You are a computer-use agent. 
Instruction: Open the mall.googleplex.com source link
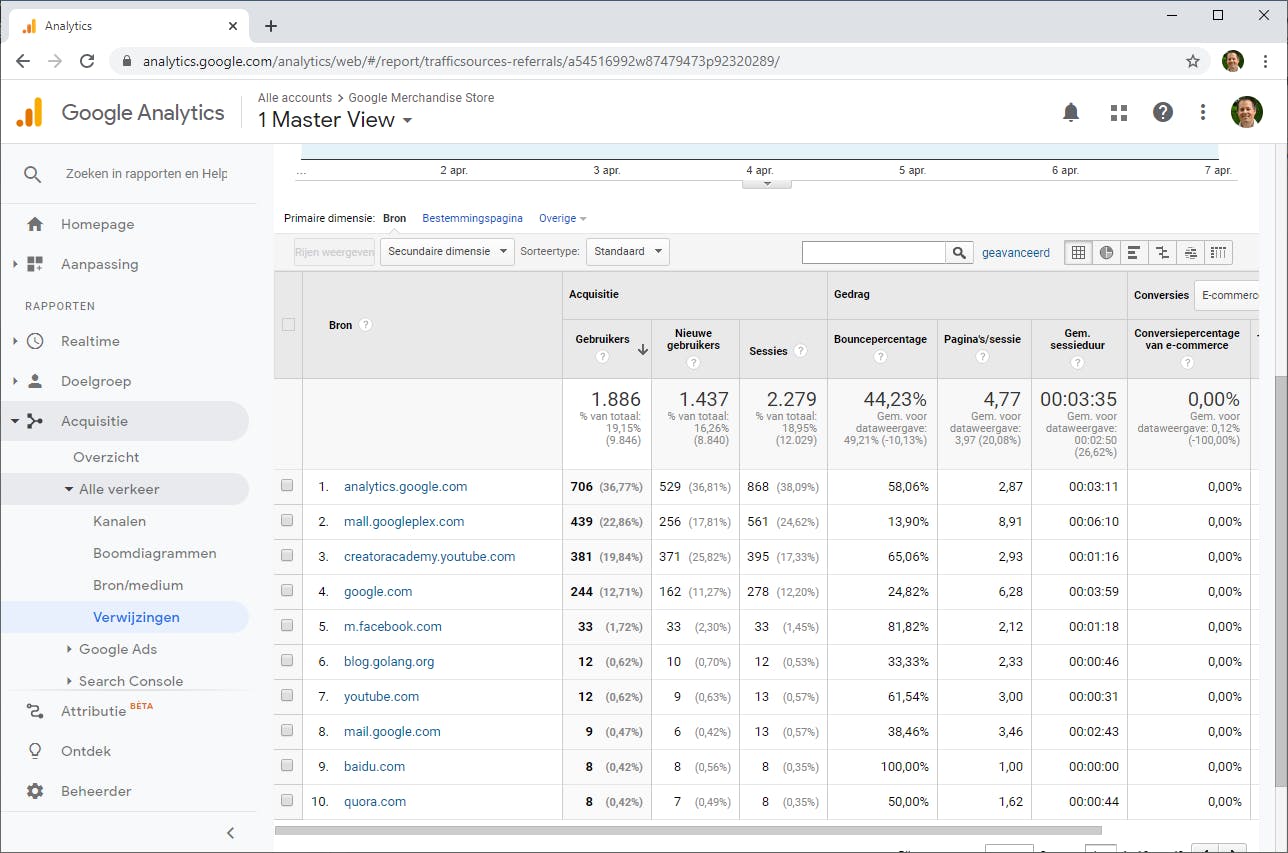click(404, 521)
